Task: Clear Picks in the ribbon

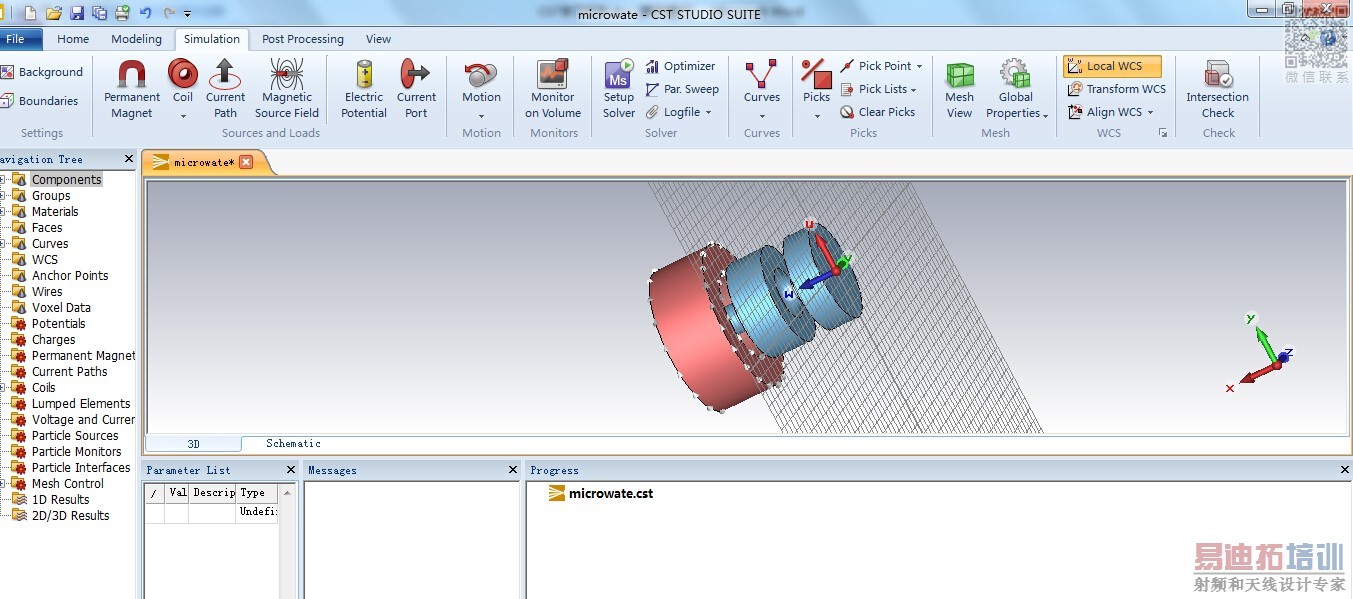Action: pos(877,112)
